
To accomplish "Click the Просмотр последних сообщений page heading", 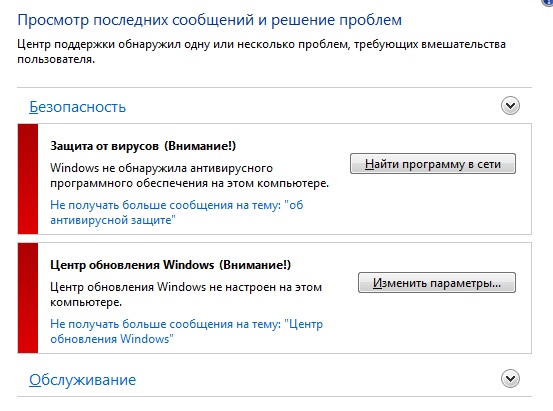I will tap(209, 20).
